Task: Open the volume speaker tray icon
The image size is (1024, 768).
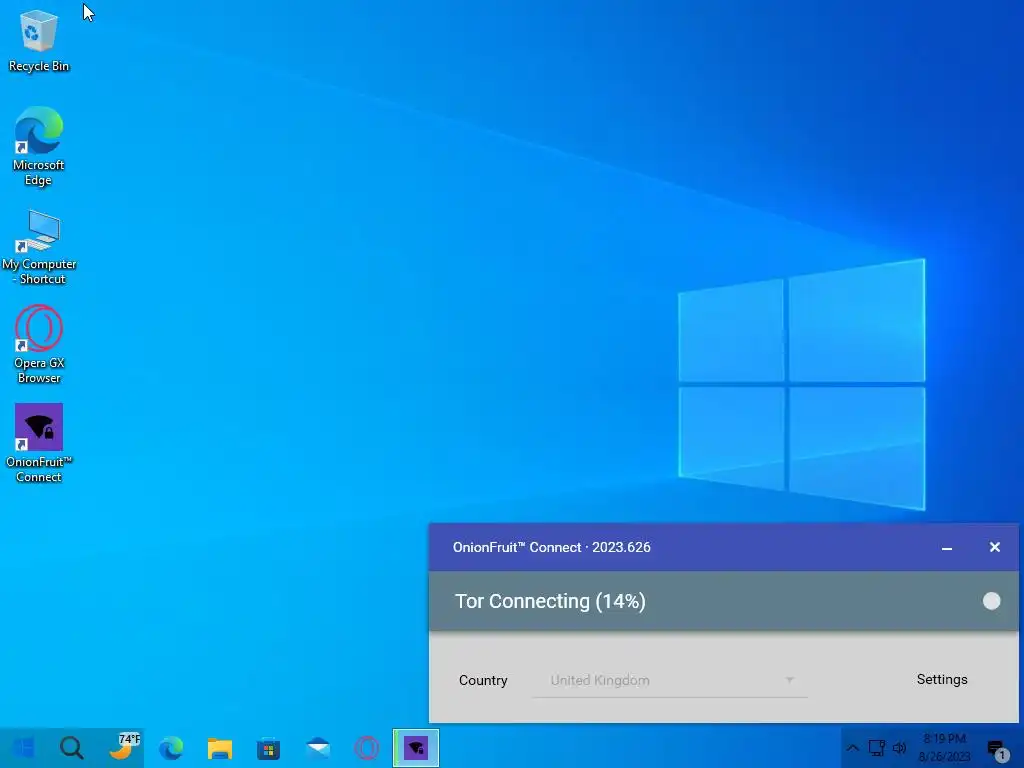Action: click(x=900, y=748)
